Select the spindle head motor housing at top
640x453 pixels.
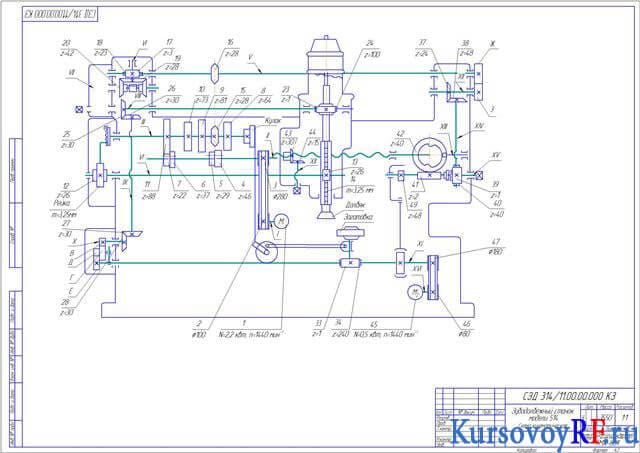(326, 55)
